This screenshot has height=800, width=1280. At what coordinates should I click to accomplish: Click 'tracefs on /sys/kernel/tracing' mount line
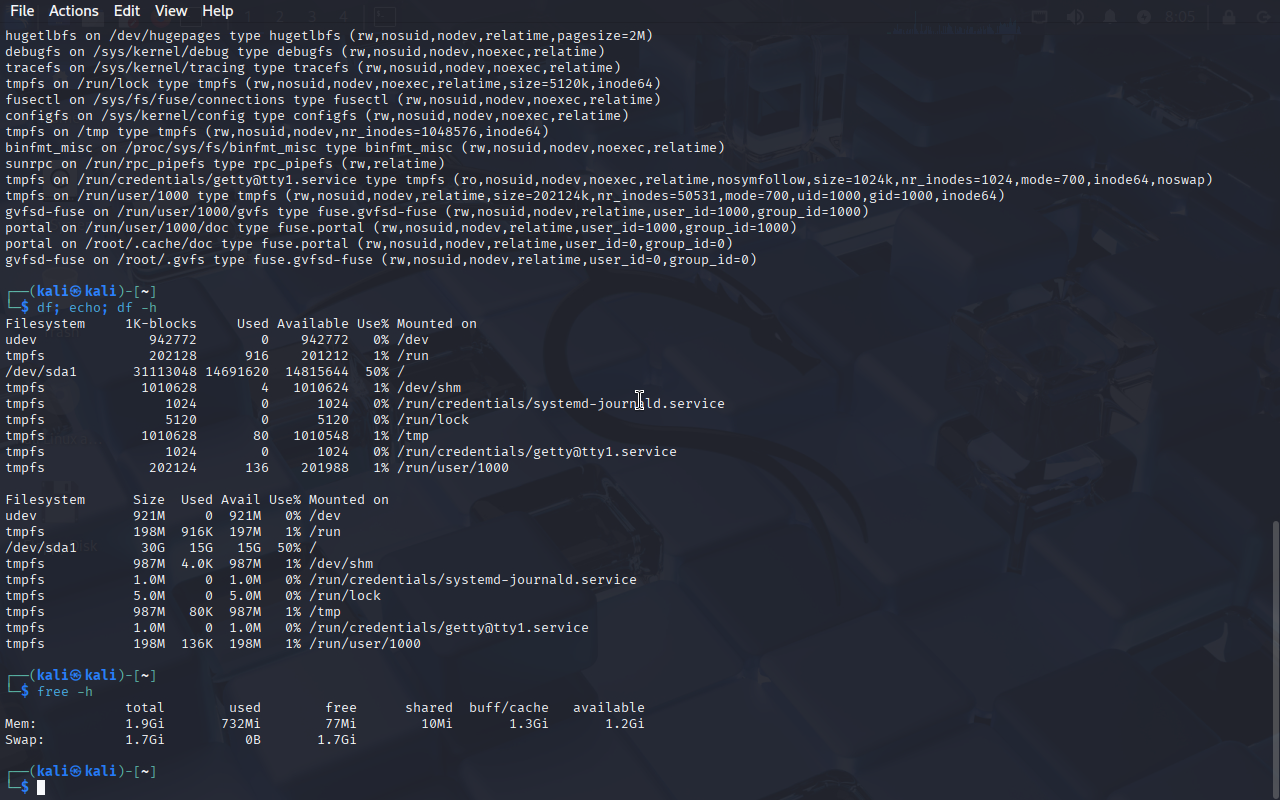point(313,67)
